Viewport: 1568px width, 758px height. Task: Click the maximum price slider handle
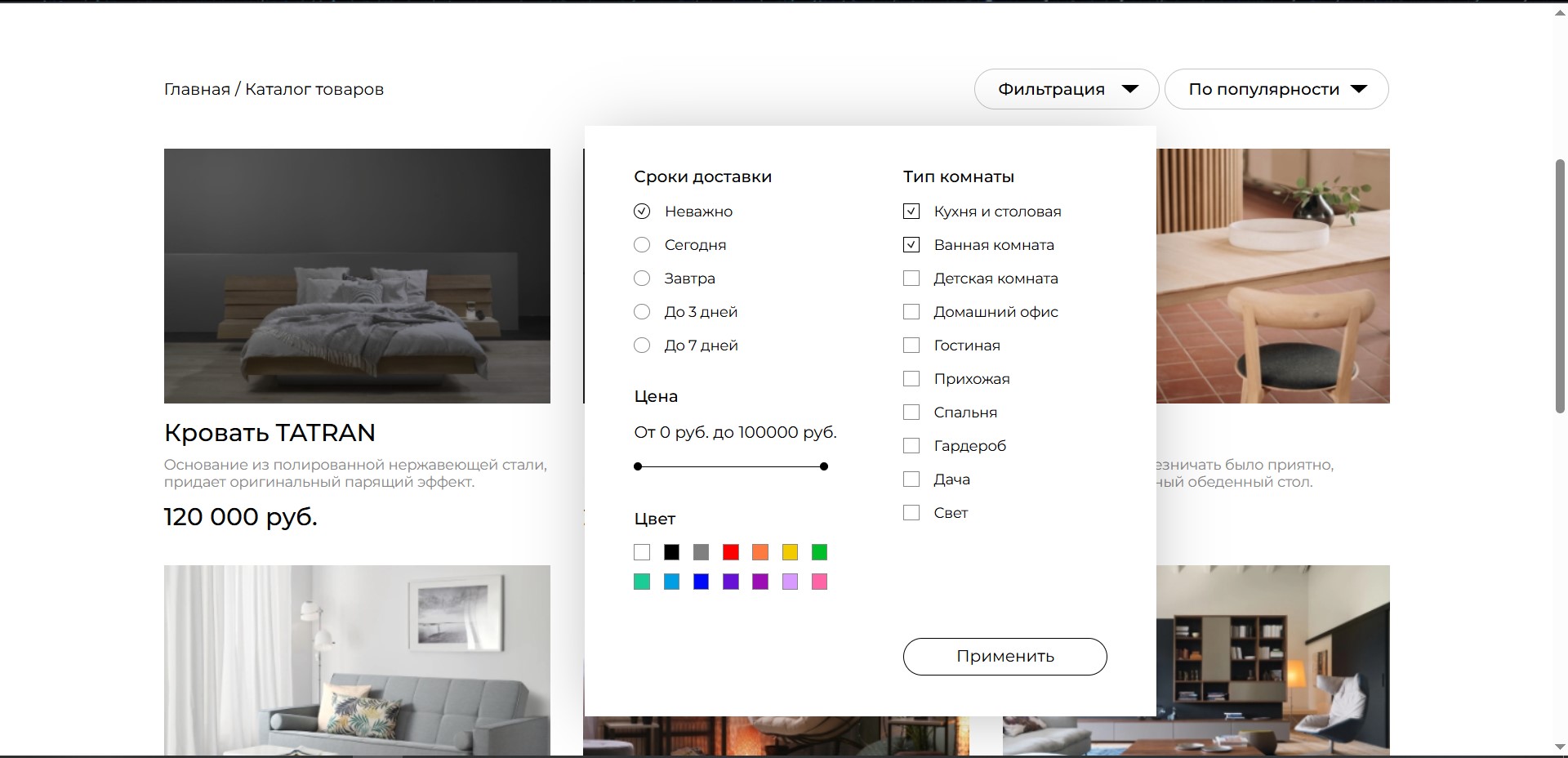click(824, 466)
